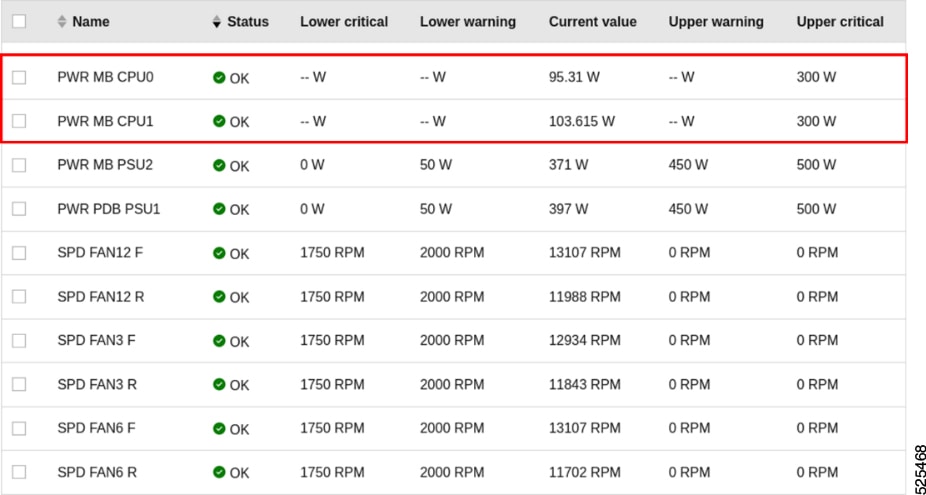Viewport: 926px width, 495px height.
Task: Click CPU0's 300 W upper critical value
Action: coord(816,77)
